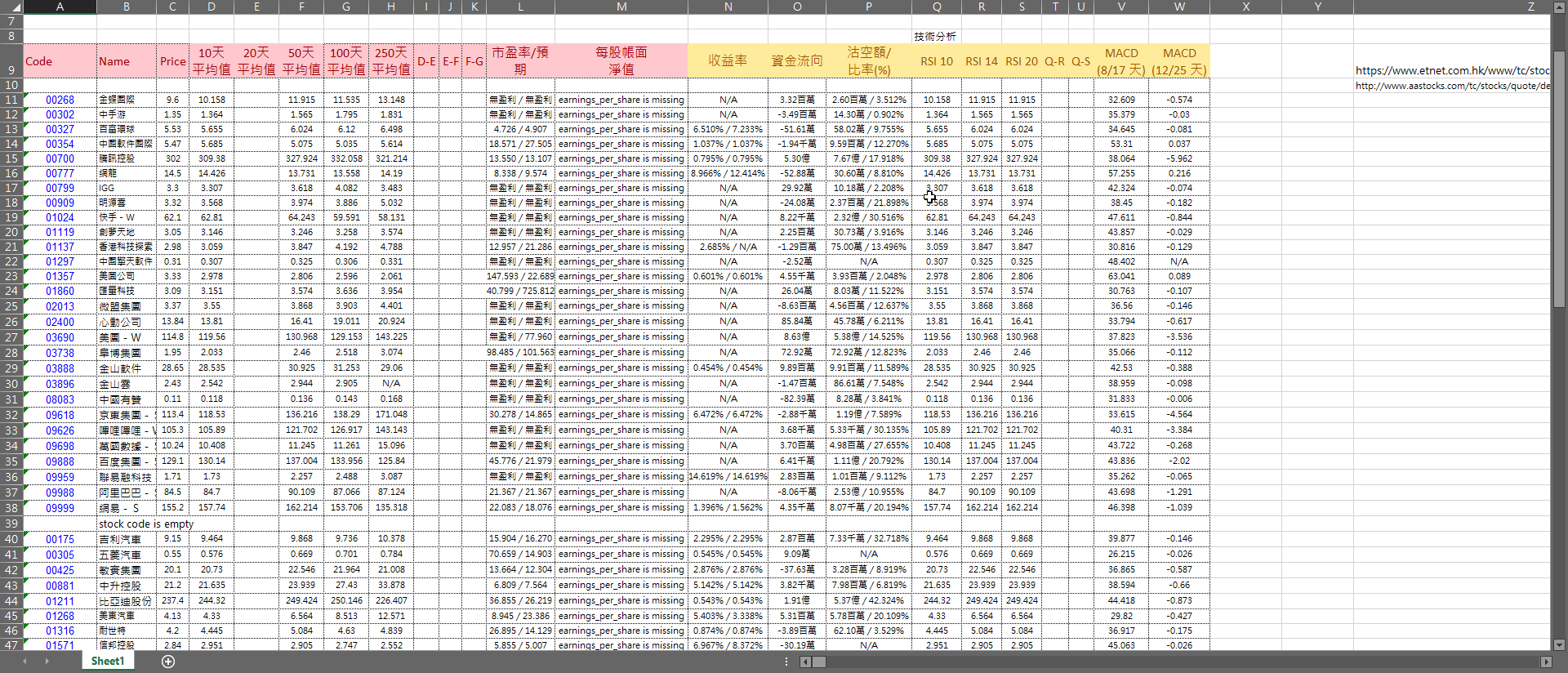Click the previous sheet navigation arrow
This screenshot has width=1568, height=673.
(x=24, y=662)
